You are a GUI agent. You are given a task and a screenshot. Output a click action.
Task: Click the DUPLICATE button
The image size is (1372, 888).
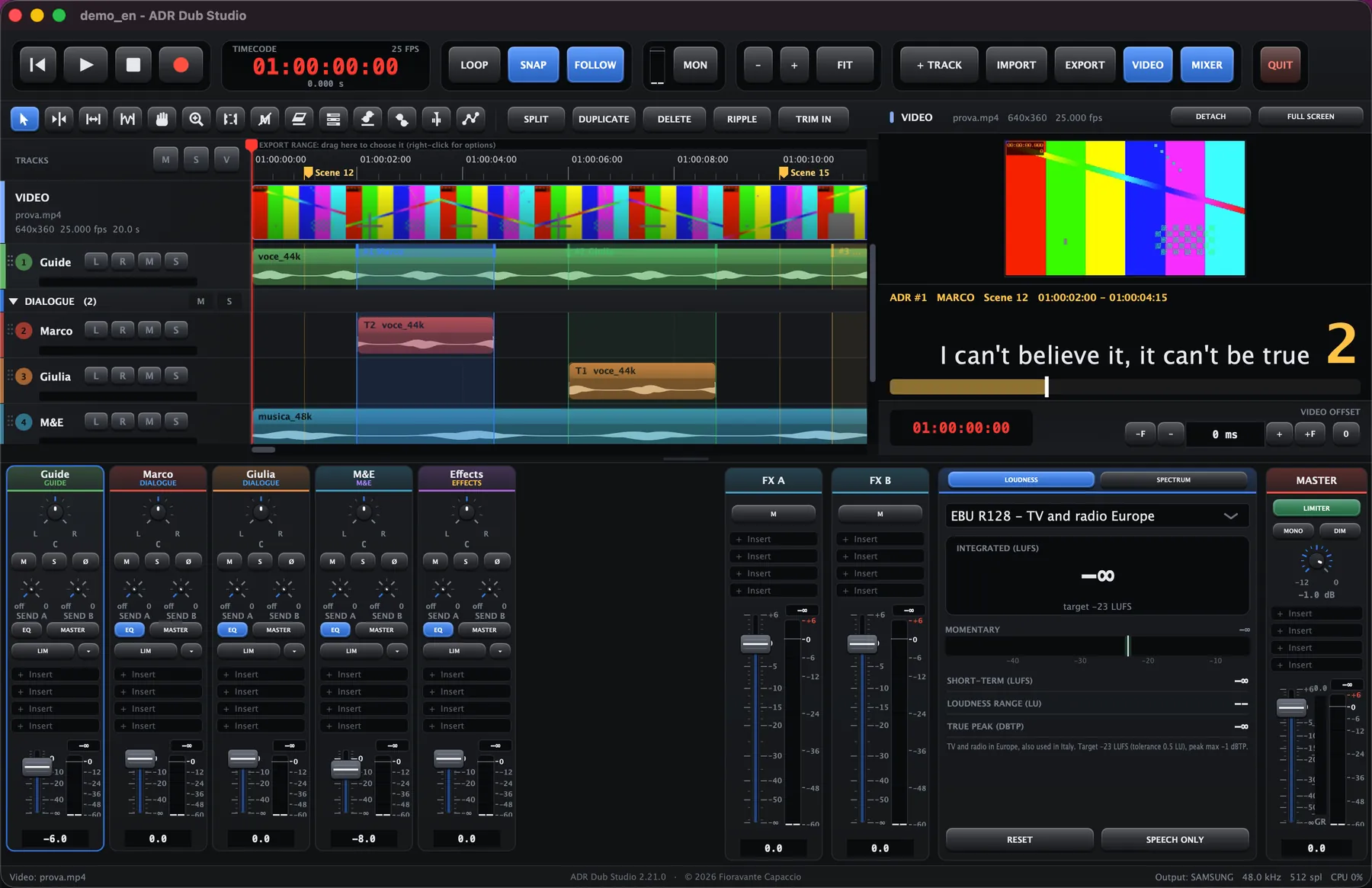(x=604, y=119)
